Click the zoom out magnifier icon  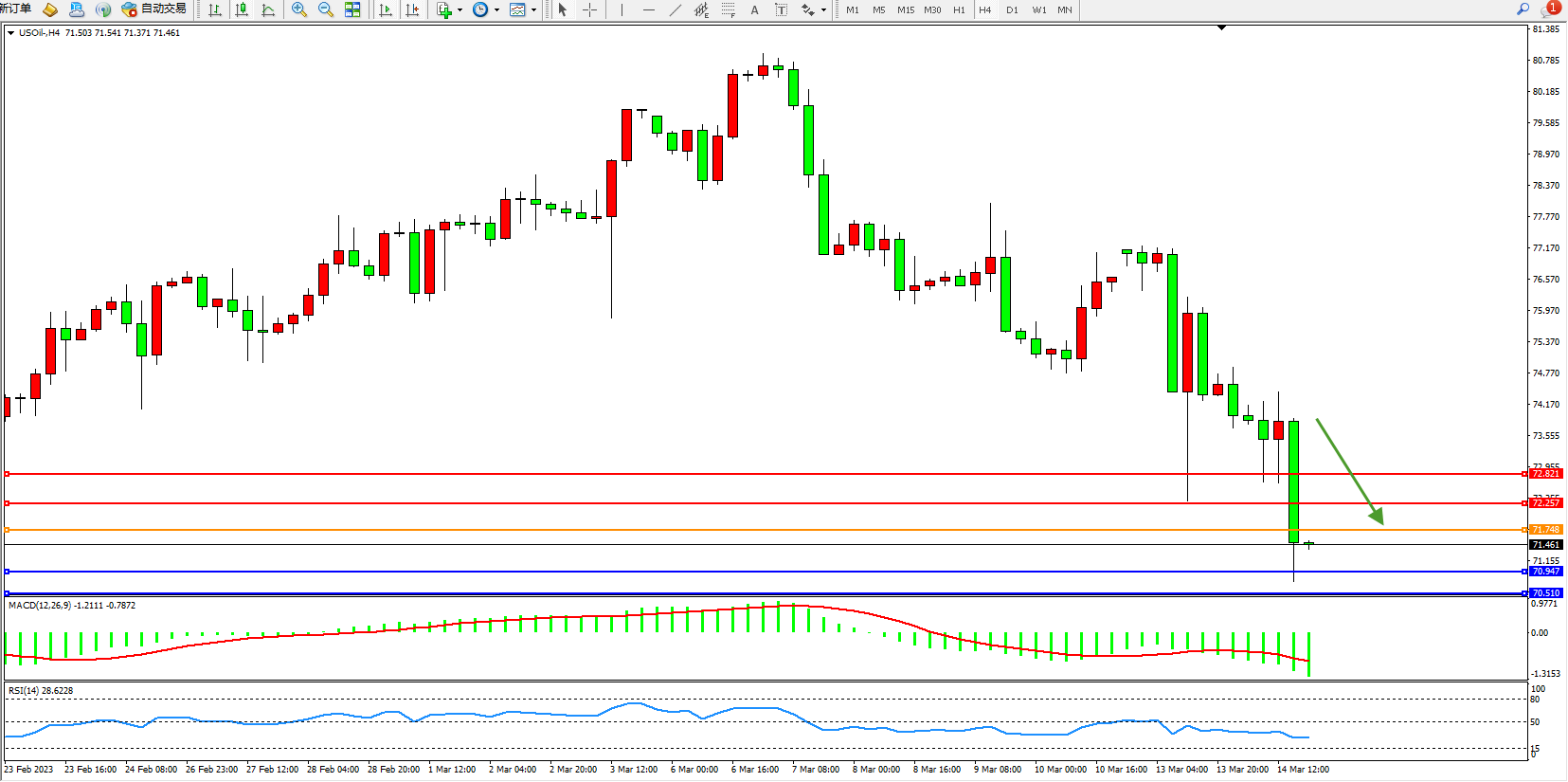click(x=326, y=9)
